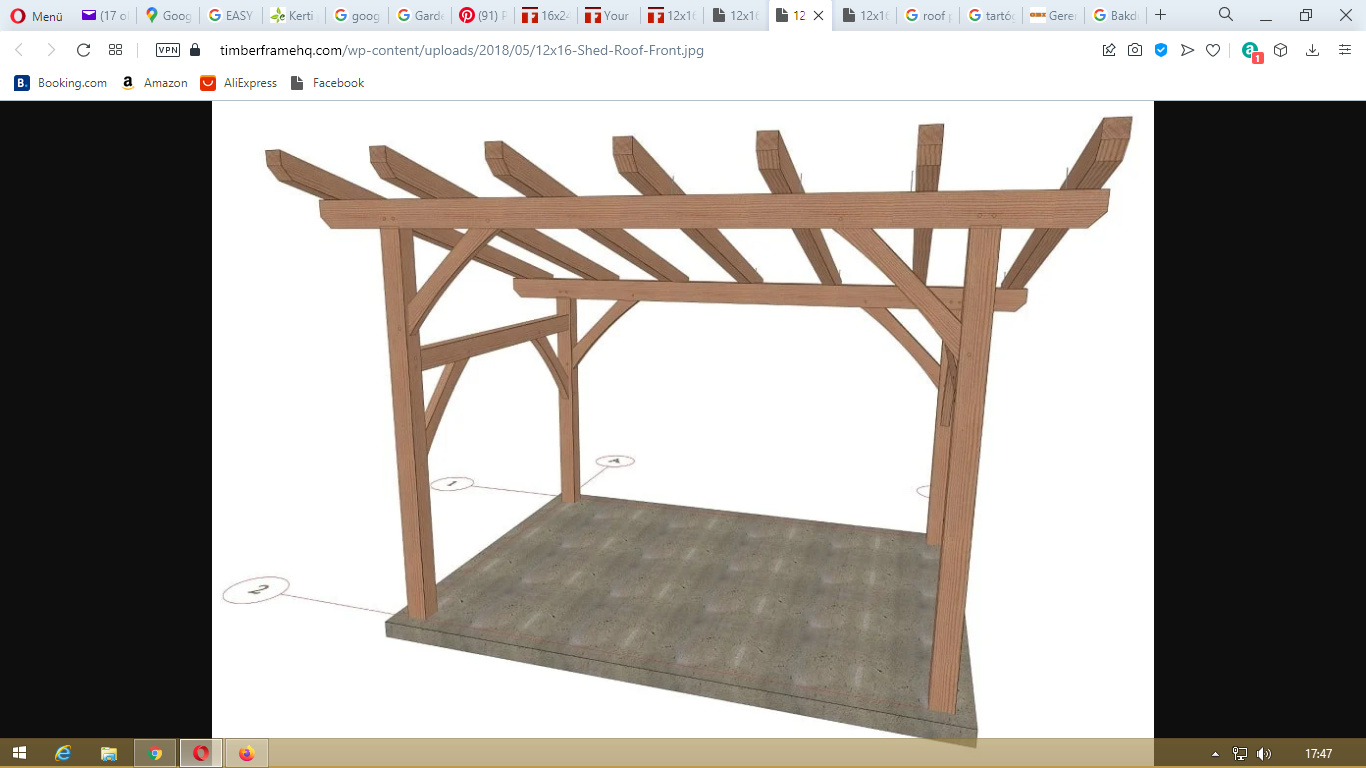Launch Internet Explorer from the taskbar
Image resolution: width=1366 pixels, height=768 pixels.
[x=63, y=753]
